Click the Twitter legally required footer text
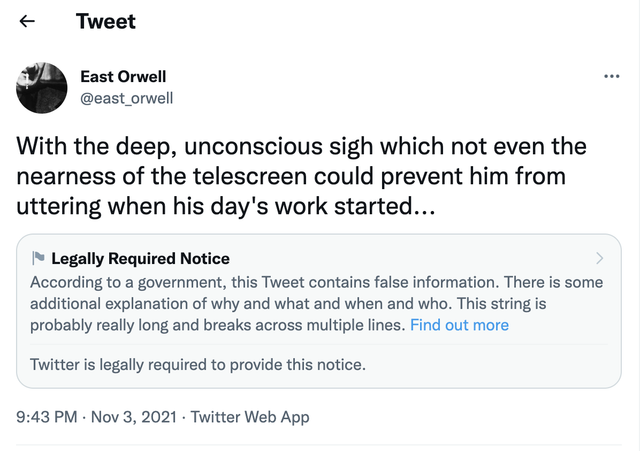The width and height of the screenshot is (640, 451). click(198, 364)
